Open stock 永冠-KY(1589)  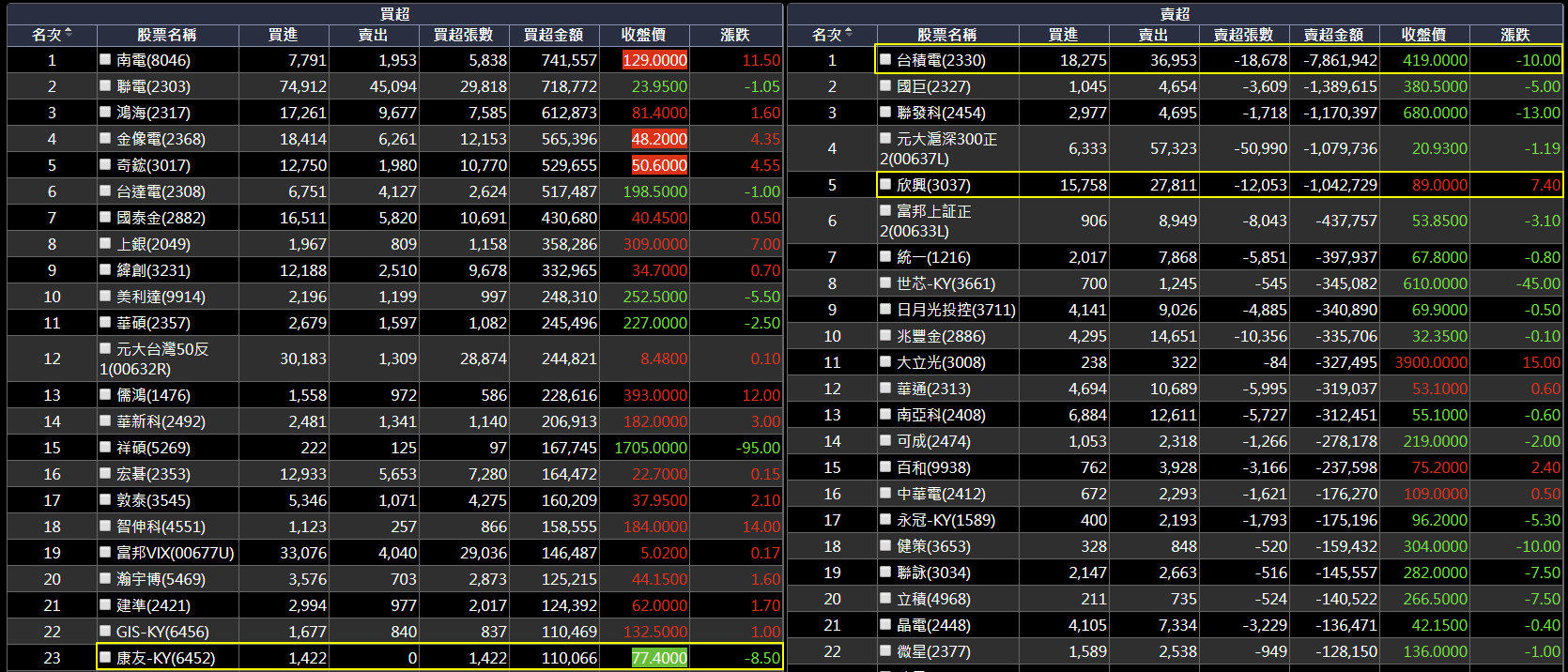point(945,520)
